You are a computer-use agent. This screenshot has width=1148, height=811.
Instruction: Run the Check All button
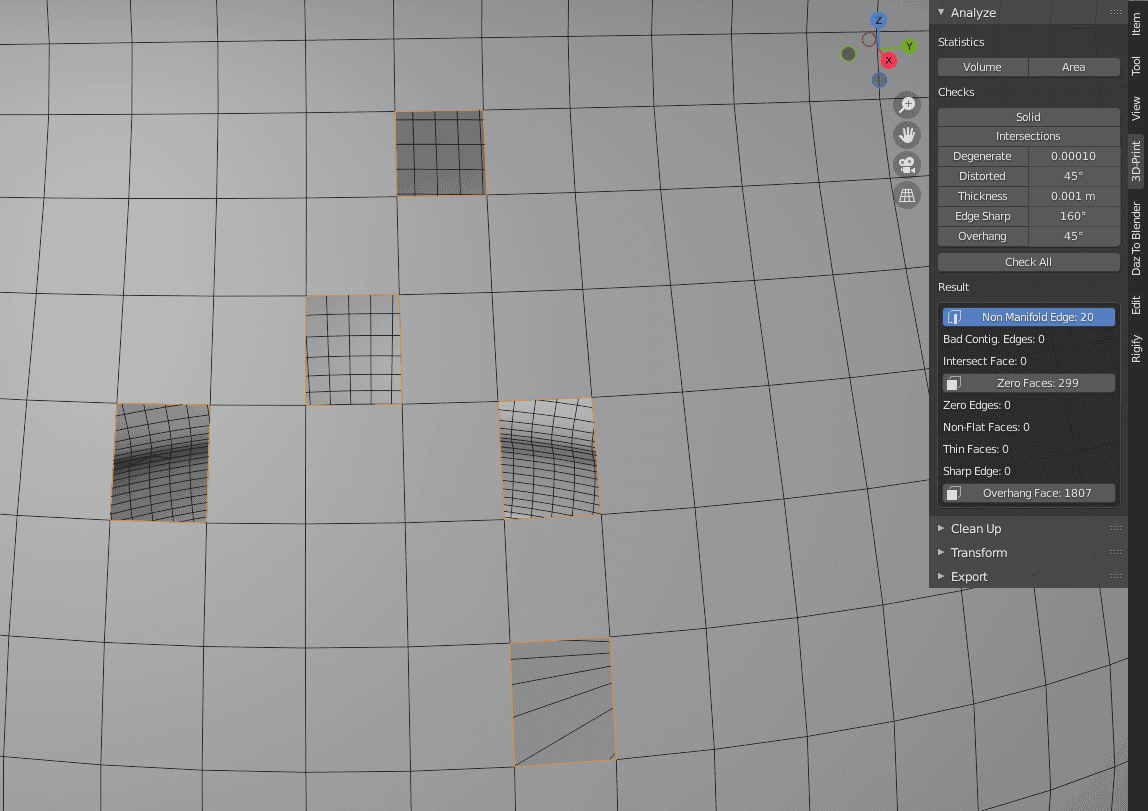click(x=1028, y=261)
